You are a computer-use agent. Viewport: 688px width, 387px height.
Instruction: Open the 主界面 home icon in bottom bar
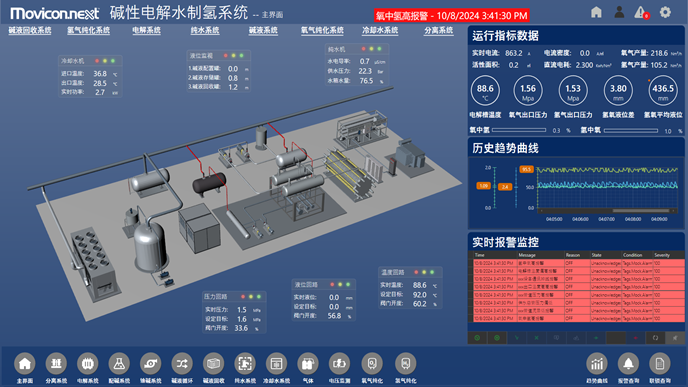[x=25, y=364]
